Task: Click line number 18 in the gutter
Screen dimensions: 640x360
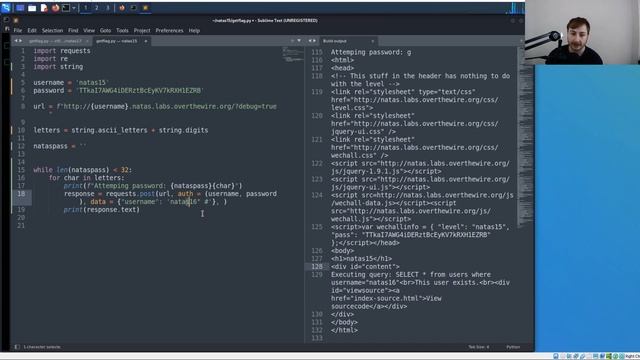Action: pyautogui.click(x=21, y=194)
